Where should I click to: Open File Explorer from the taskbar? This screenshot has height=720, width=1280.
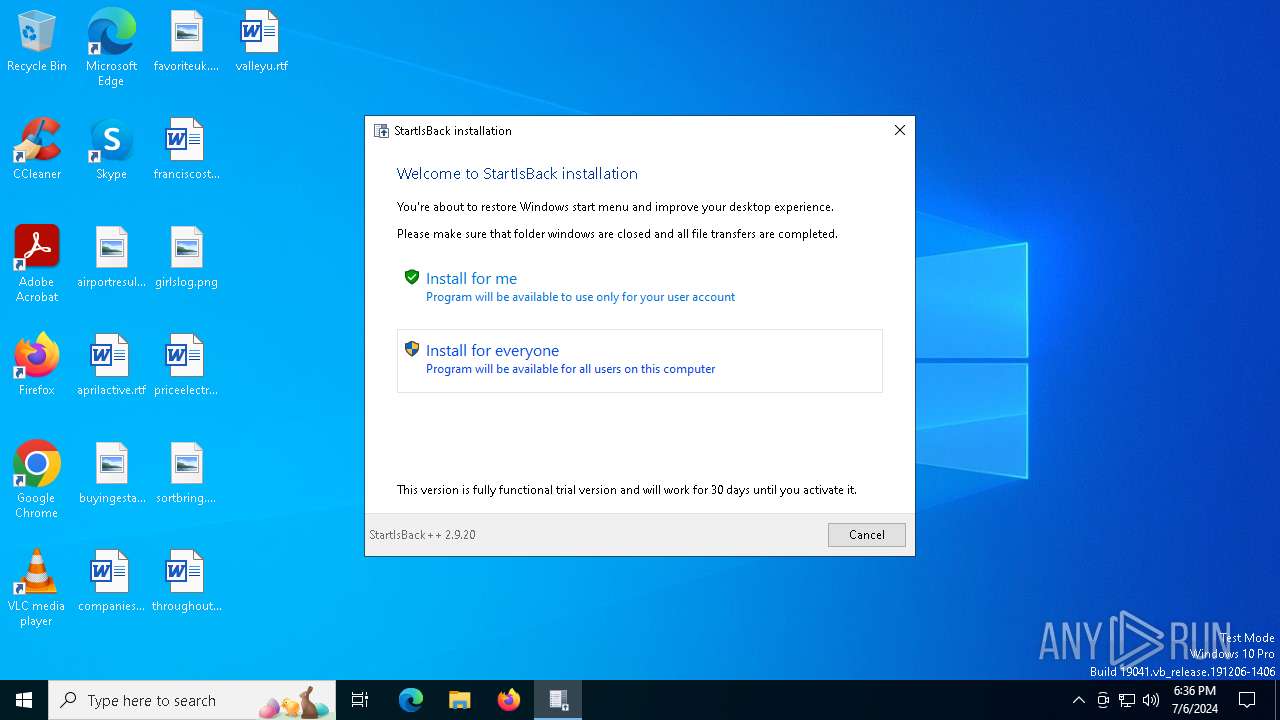460,700
